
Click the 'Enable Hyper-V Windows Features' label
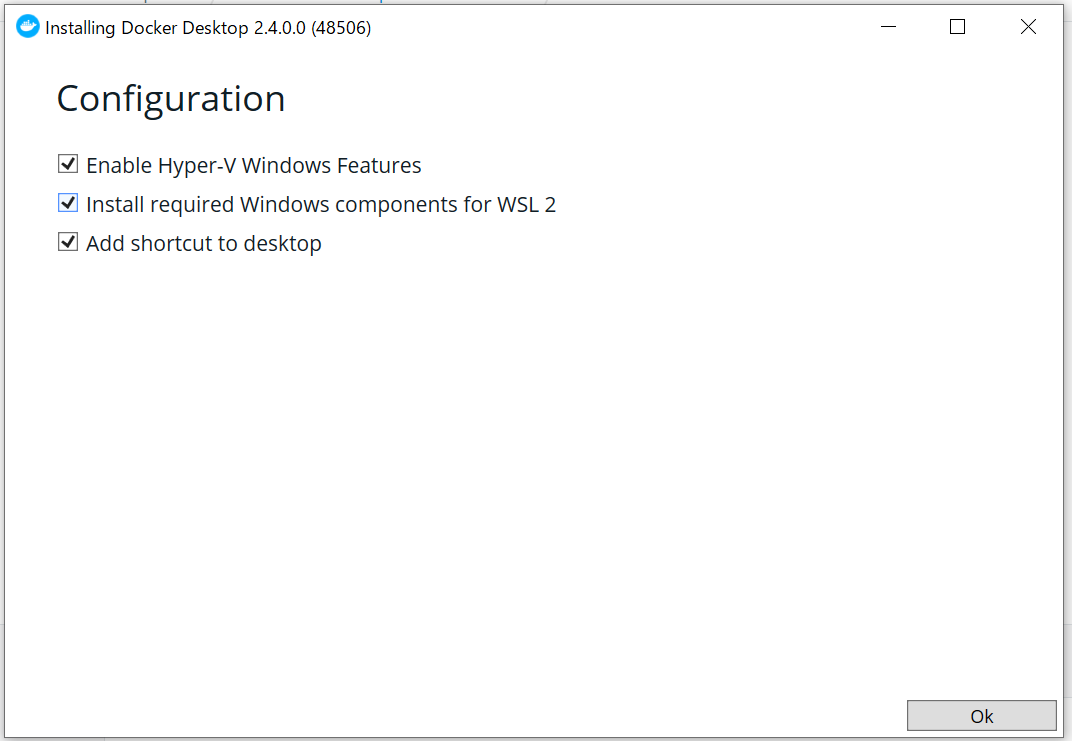(x=254, y=165)
